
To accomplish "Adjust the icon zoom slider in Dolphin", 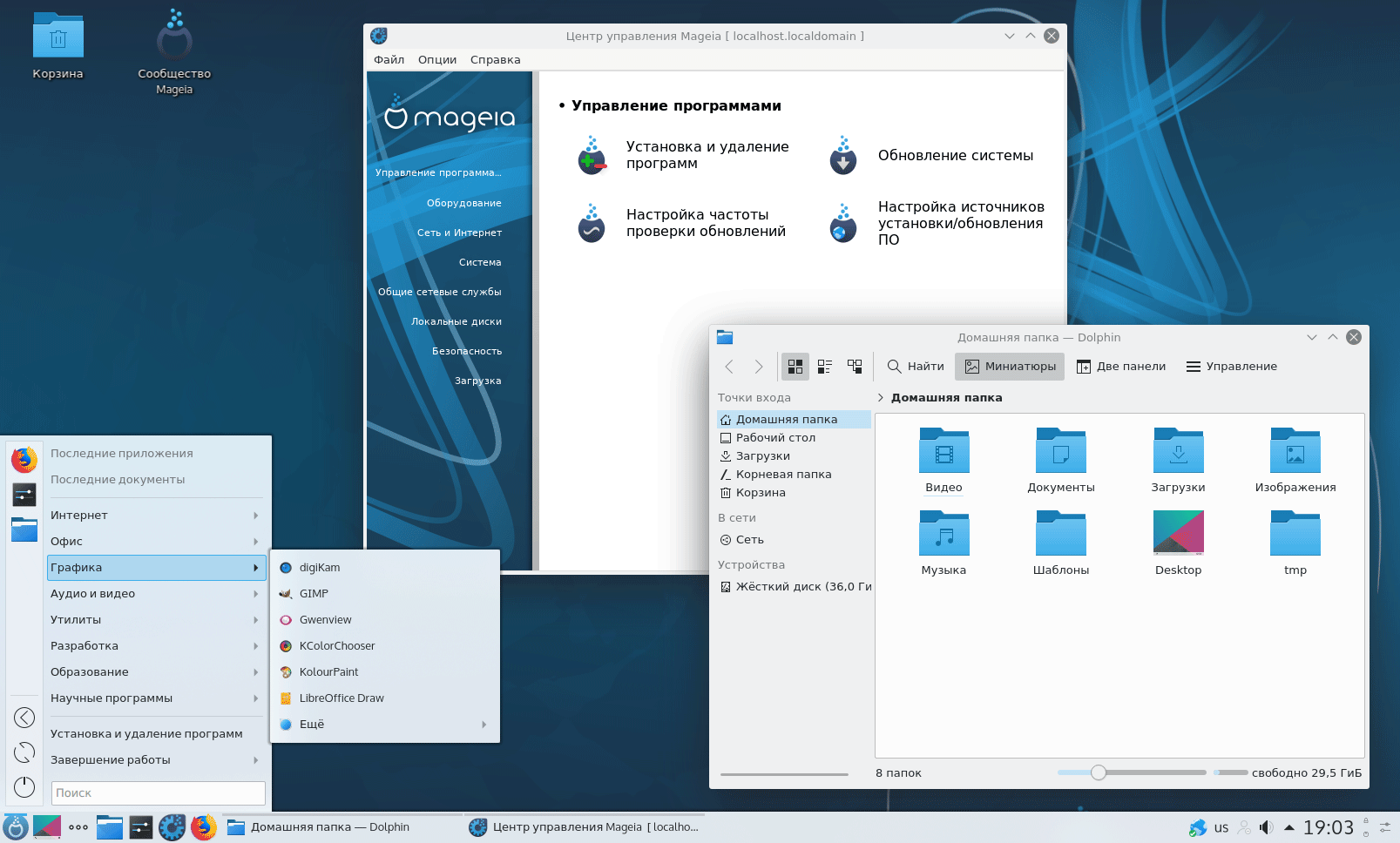I will pyautogui.click(x=1099, y=772).
